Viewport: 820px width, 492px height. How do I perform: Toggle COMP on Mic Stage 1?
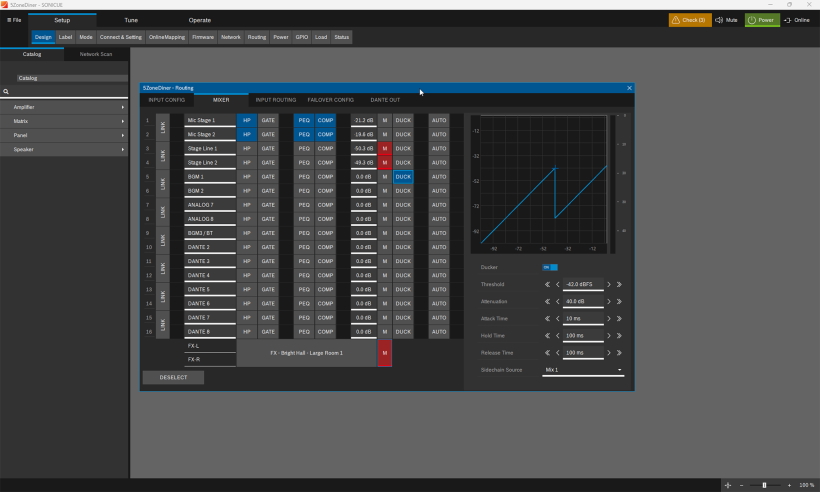click(x=325, y=120)
